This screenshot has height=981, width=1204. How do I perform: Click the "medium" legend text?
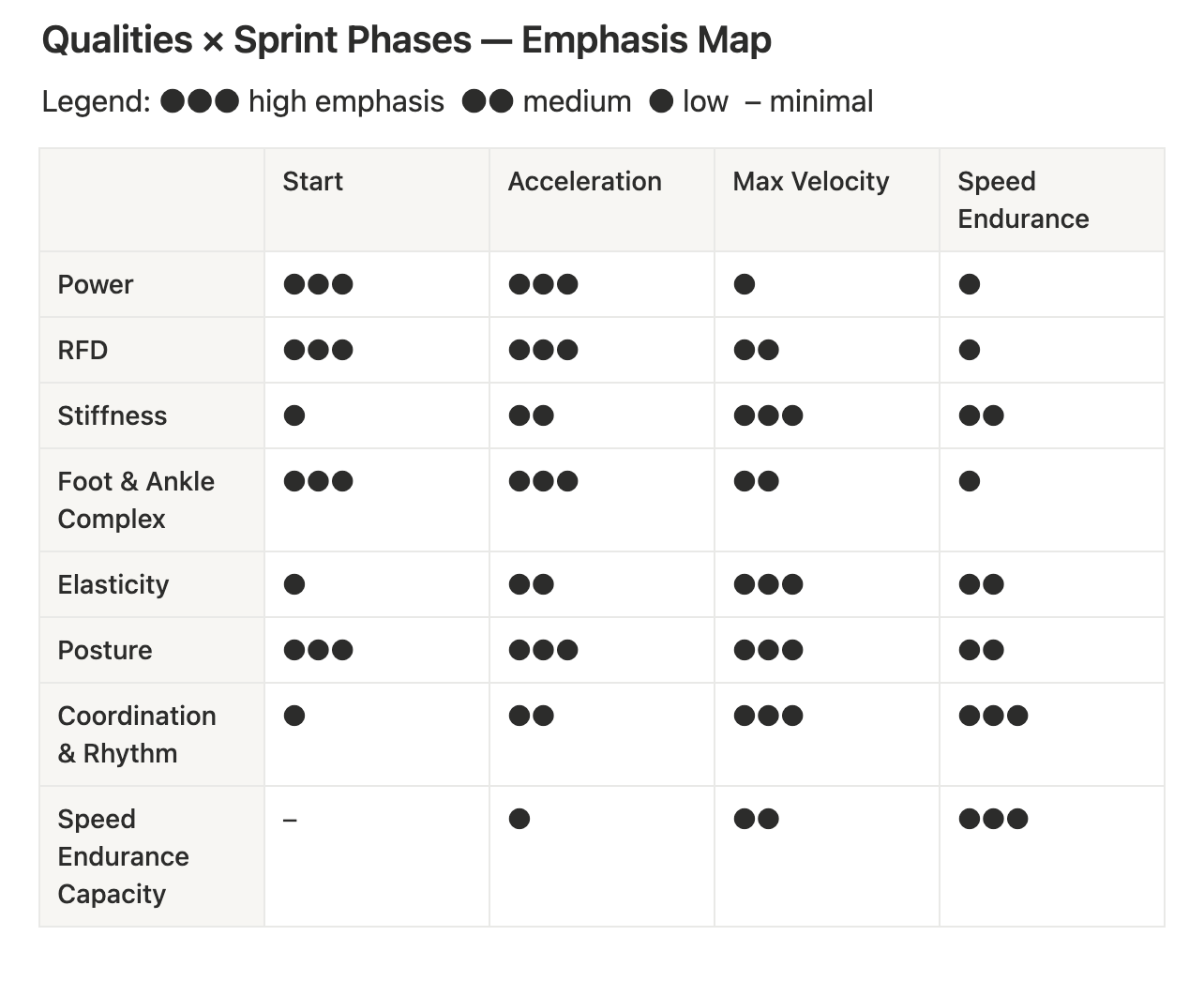(x=577, y=101)
